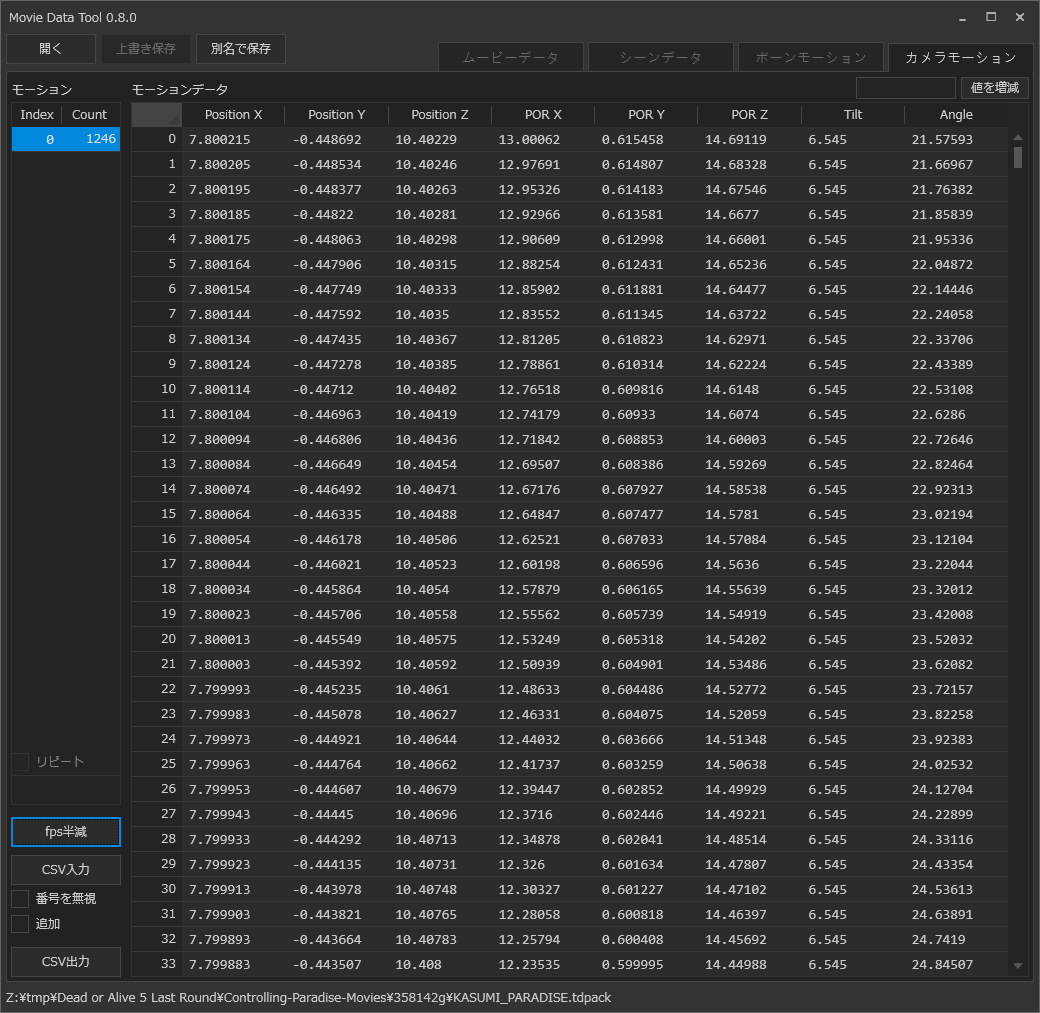1040x1013 pixels.
Task: Click the CSV入力 button
Action: [x=66, y=870]
